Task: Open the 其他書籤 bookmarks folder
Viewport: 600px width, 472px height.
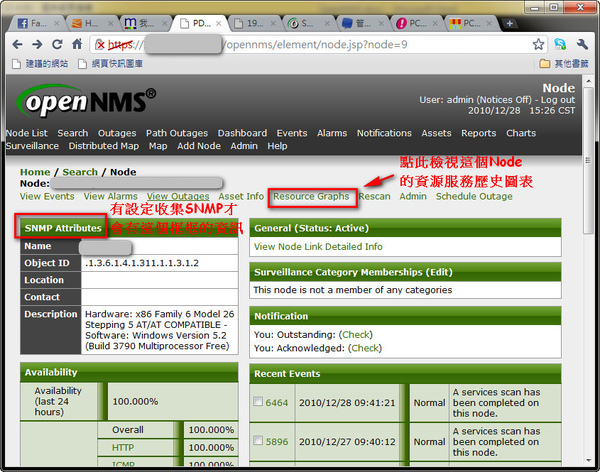Action: tap(564, 64)
